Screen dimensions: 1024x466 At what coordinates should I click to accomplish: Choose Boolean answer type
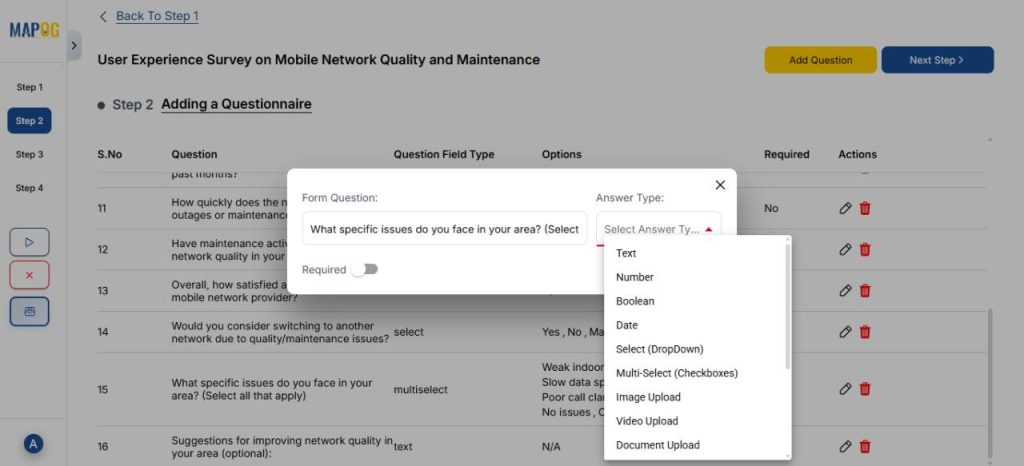[696, 302]
